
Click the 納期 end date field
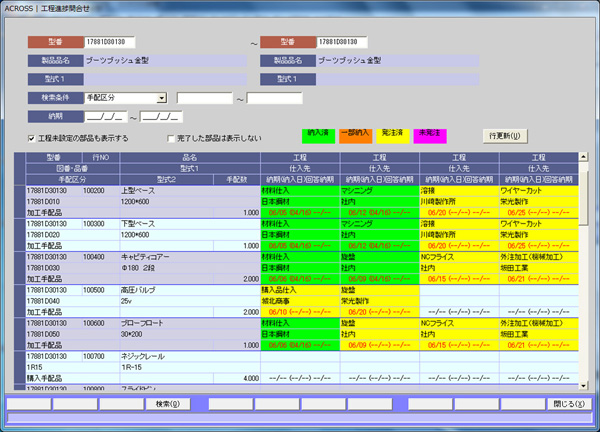(161, 117)
